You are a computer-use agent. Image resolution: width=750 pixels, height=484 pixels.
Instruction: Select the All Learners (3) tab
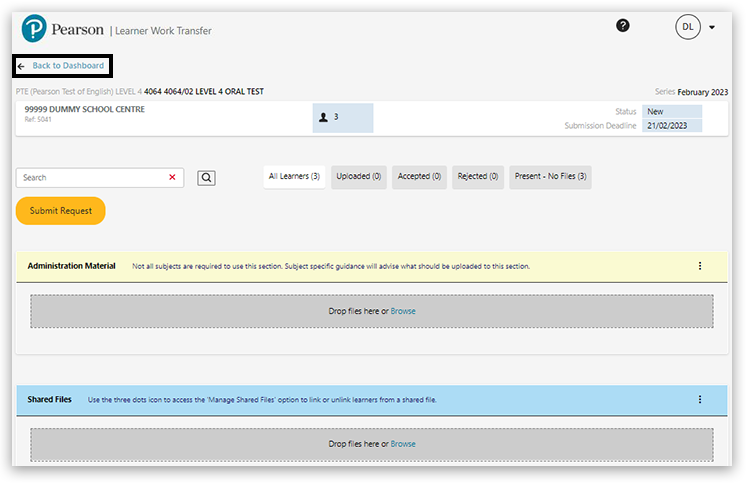(294, 177)
